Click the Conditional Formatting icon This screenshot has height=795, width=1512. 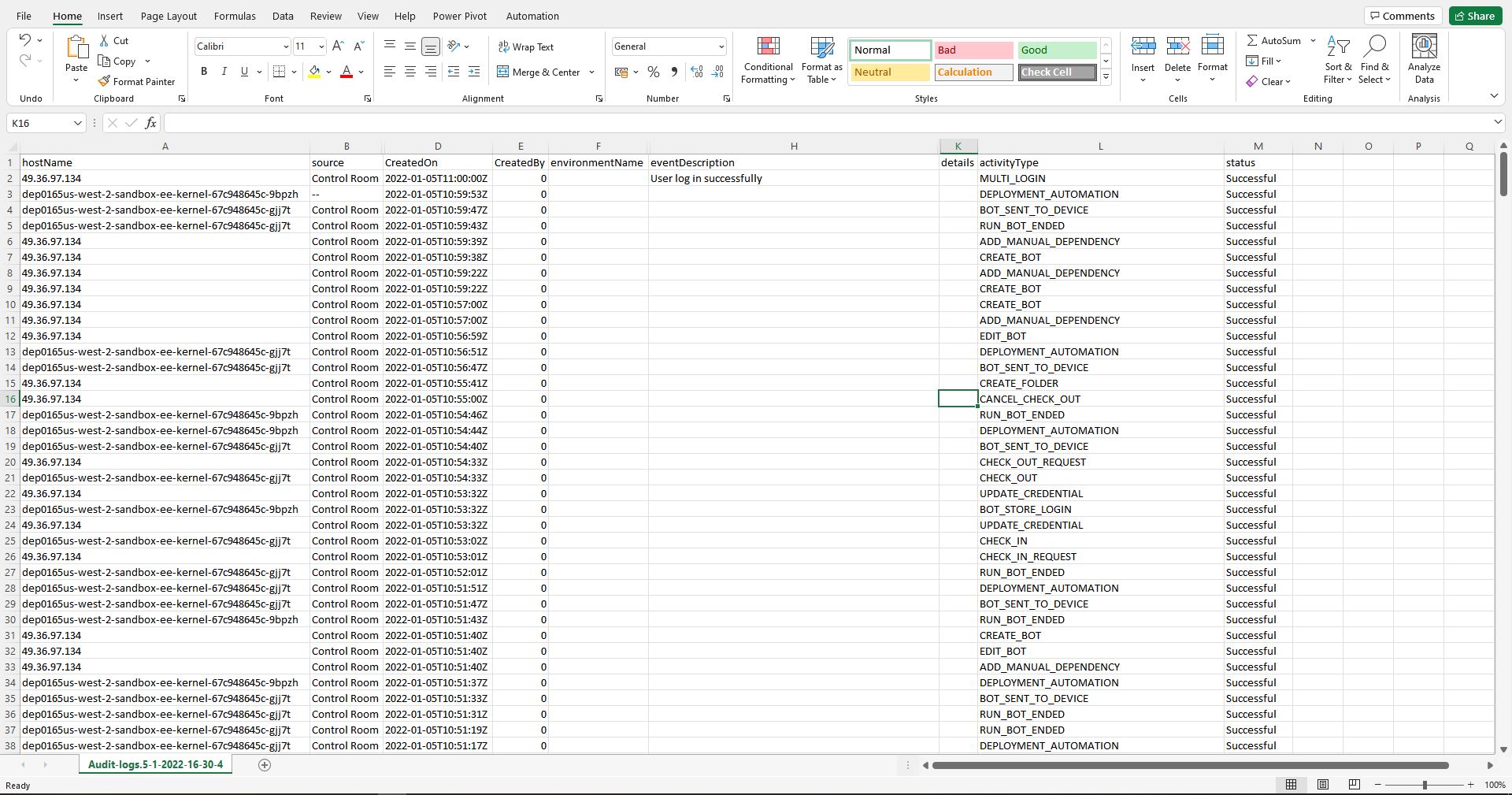[x=768, y=47]
